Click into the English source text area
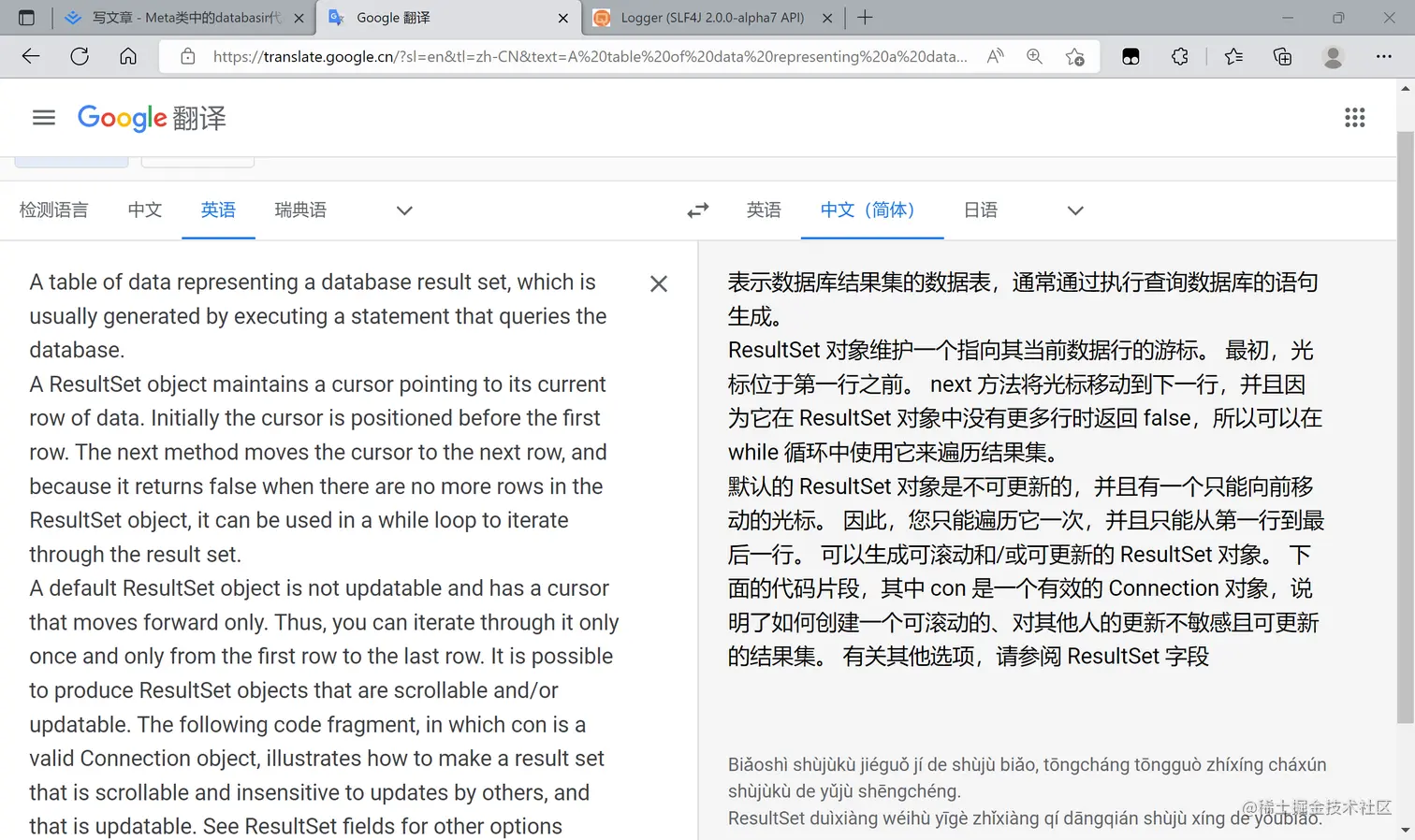This screenshot has width=1415, height=840. [324, 554]
